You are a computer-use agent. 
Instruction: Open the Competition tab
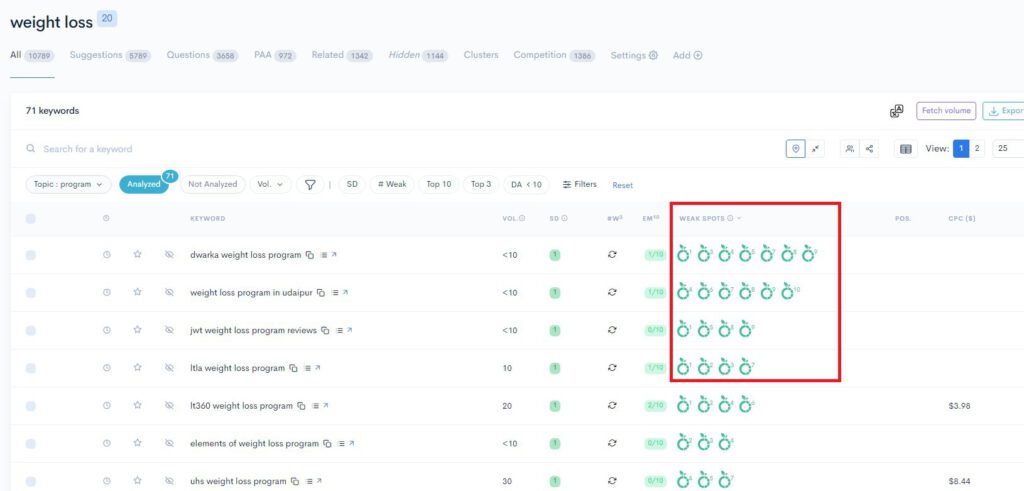click(x=554, y=55)
